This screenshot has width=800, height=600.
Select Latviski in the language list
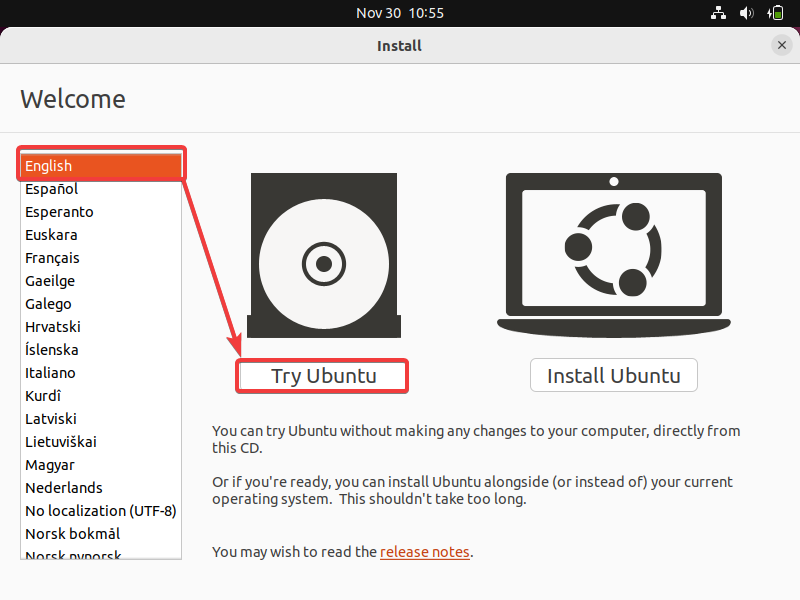pyautogui.click(x=101, y=418)
